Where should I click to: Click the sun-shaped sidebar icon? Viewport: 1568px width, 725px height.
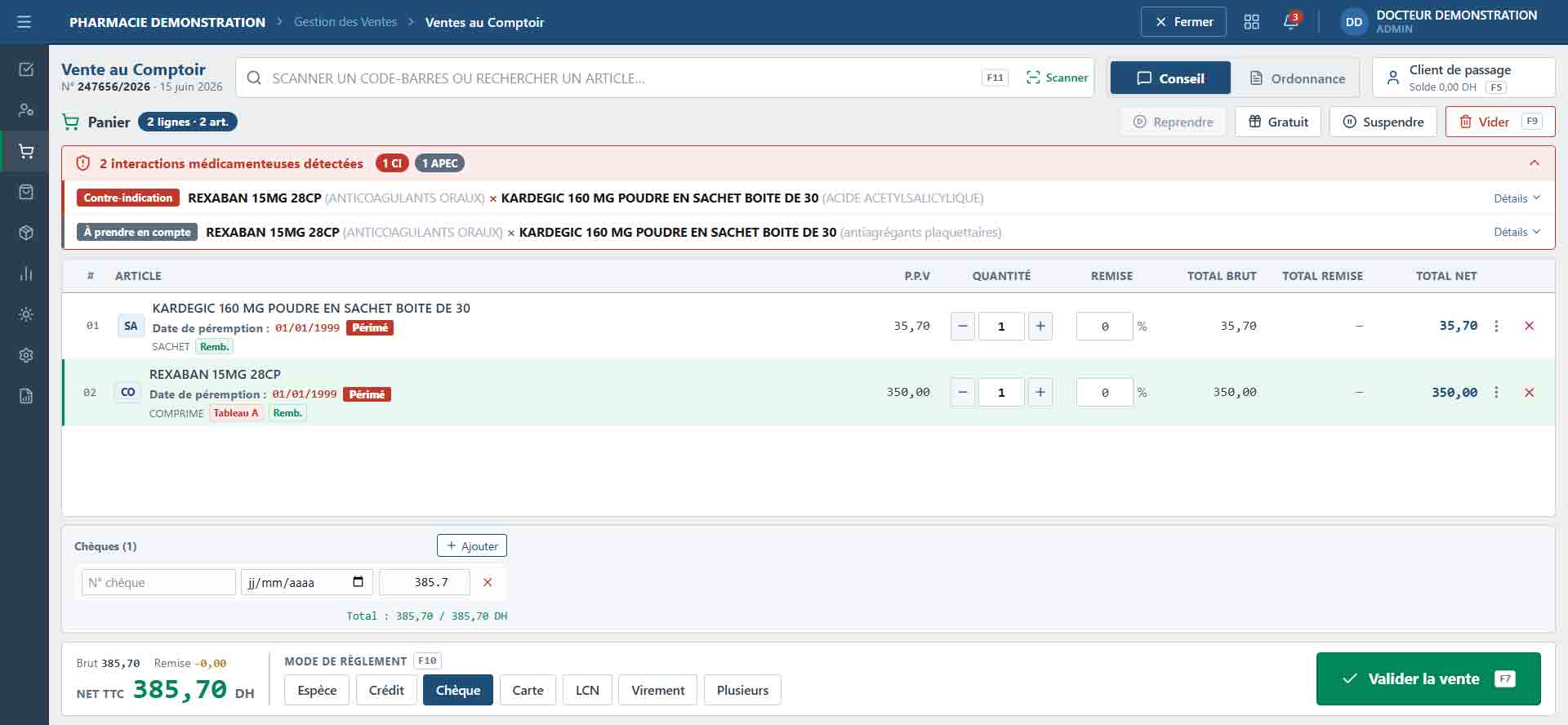[26, 314]
